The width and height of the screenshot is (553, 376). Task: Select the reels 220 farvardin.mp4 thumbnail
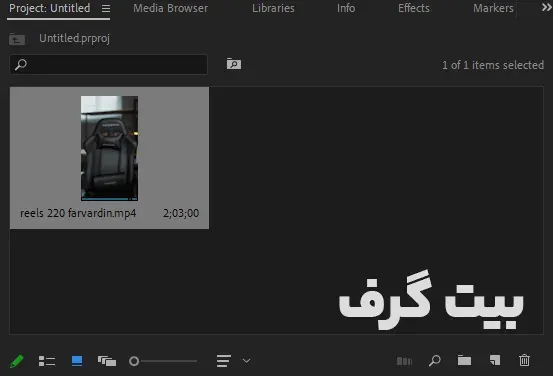pyautogui.click(x=109, y=148)
